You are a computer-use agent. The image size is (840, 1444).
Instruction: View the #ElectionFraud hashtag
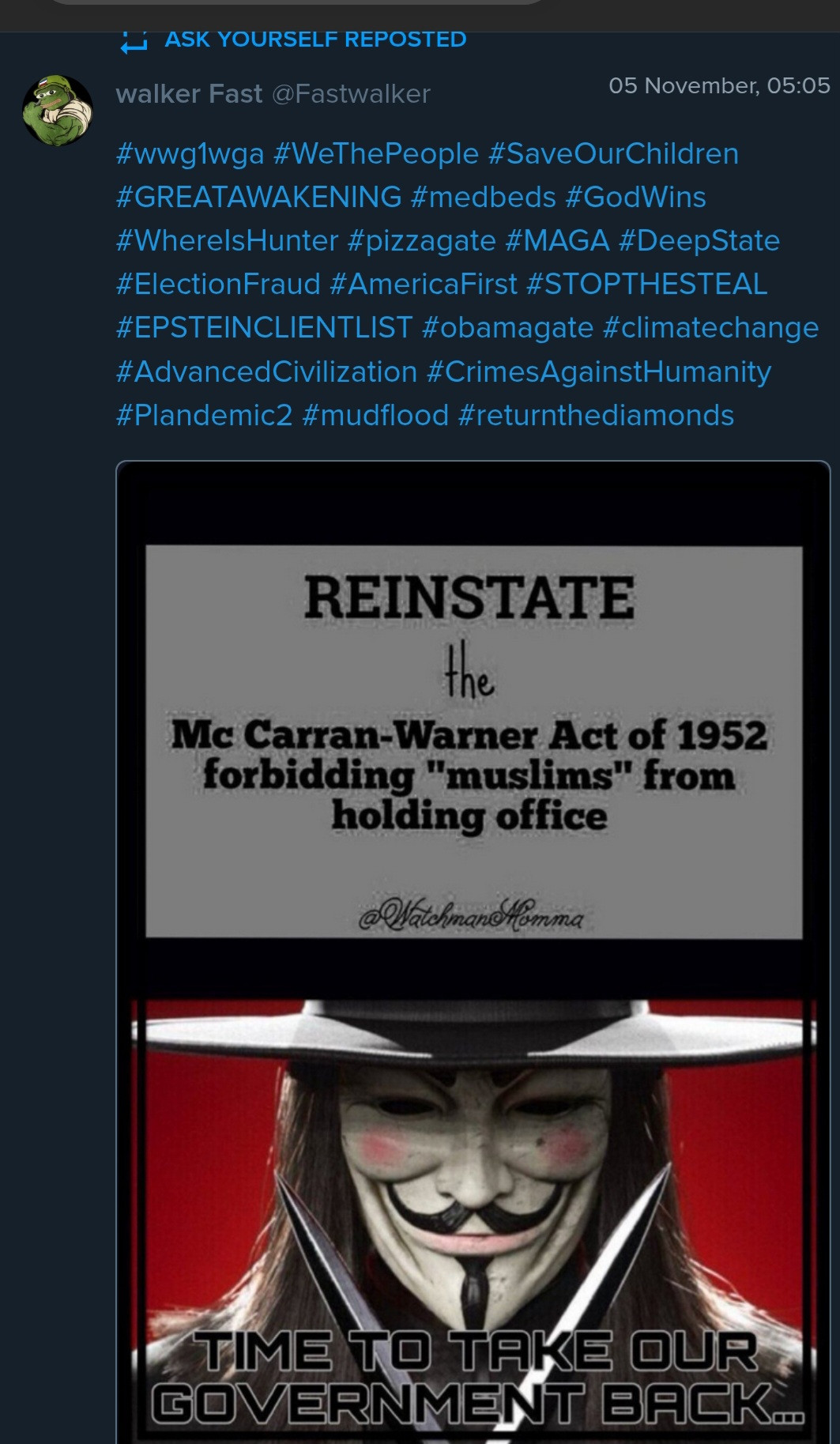(218, 284)
